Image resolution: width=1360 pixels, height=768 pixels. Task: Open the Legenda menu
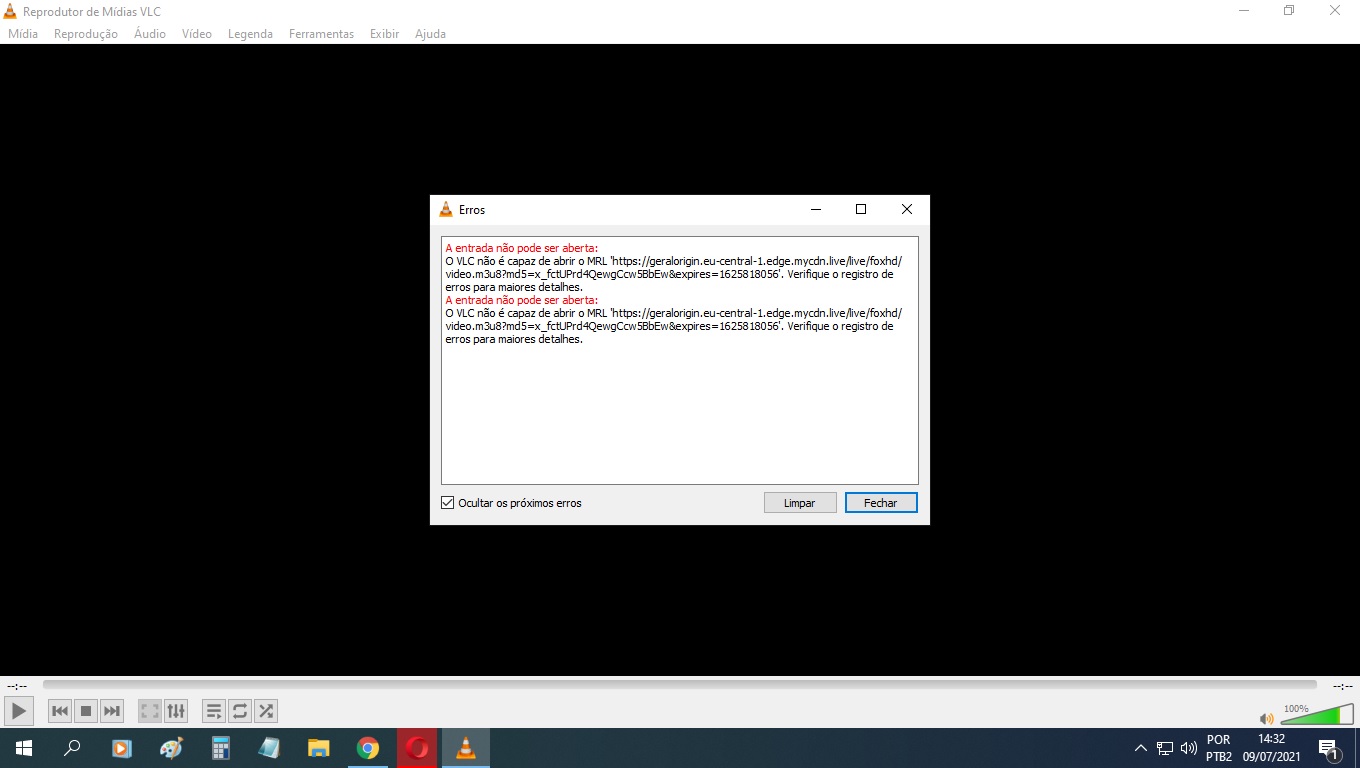coord(250,33)
